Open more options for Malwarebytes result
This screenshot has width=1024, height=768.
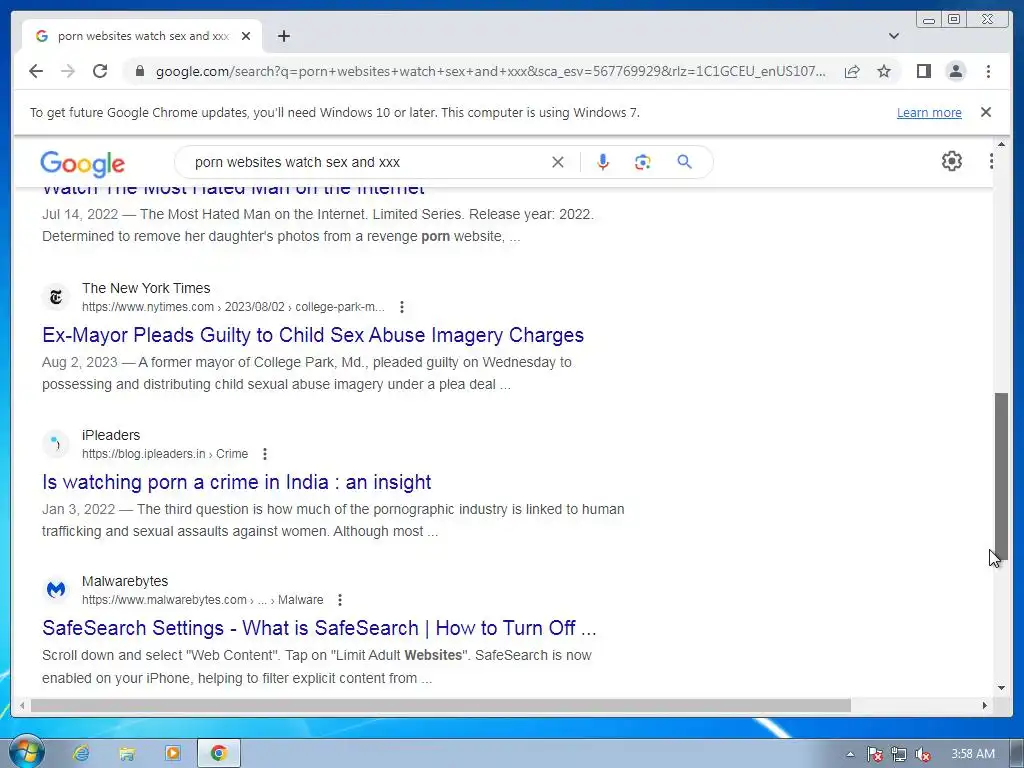[x=340, y=600]
